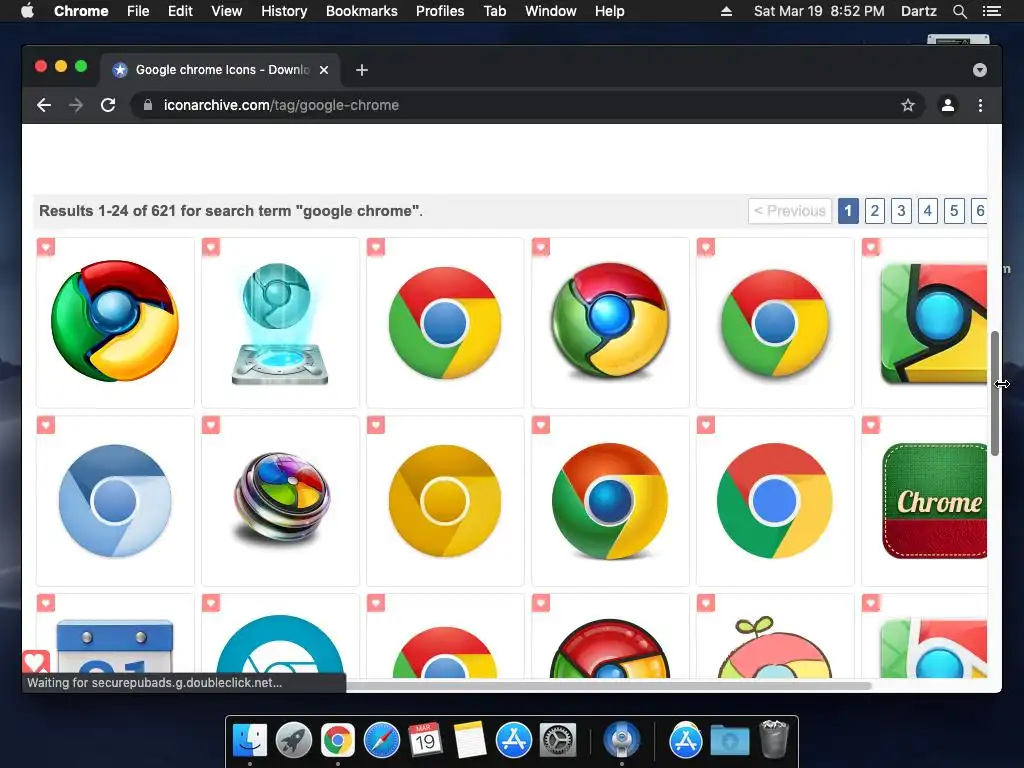Favorite the glossy 3D Chrome ball icon
The image size is (1024, 768).
click(x=46, y=247)
